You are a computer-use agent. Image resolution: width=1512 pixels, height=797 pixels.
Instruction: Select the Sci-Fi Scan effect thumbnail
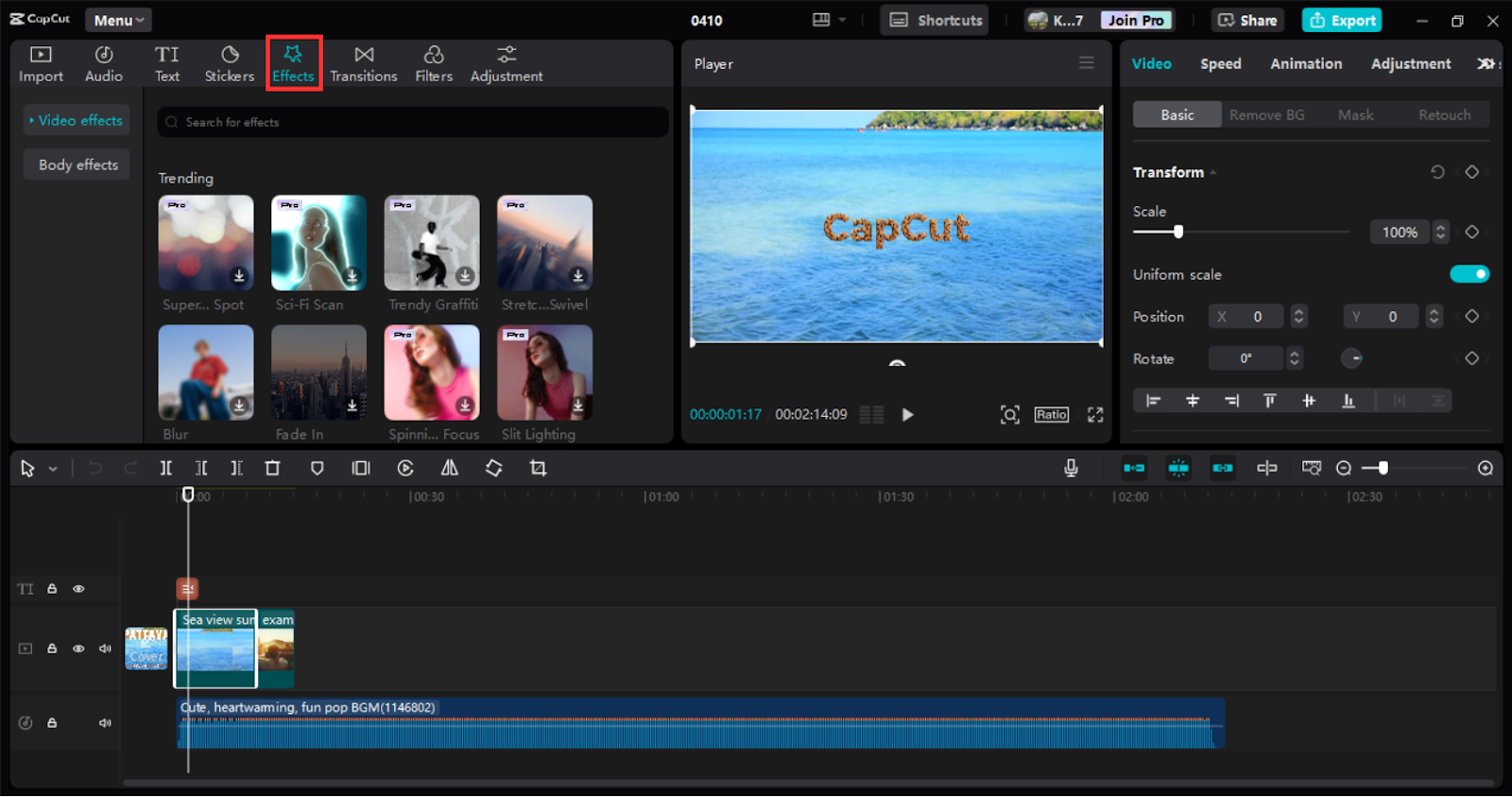click(x=318, y=243)
